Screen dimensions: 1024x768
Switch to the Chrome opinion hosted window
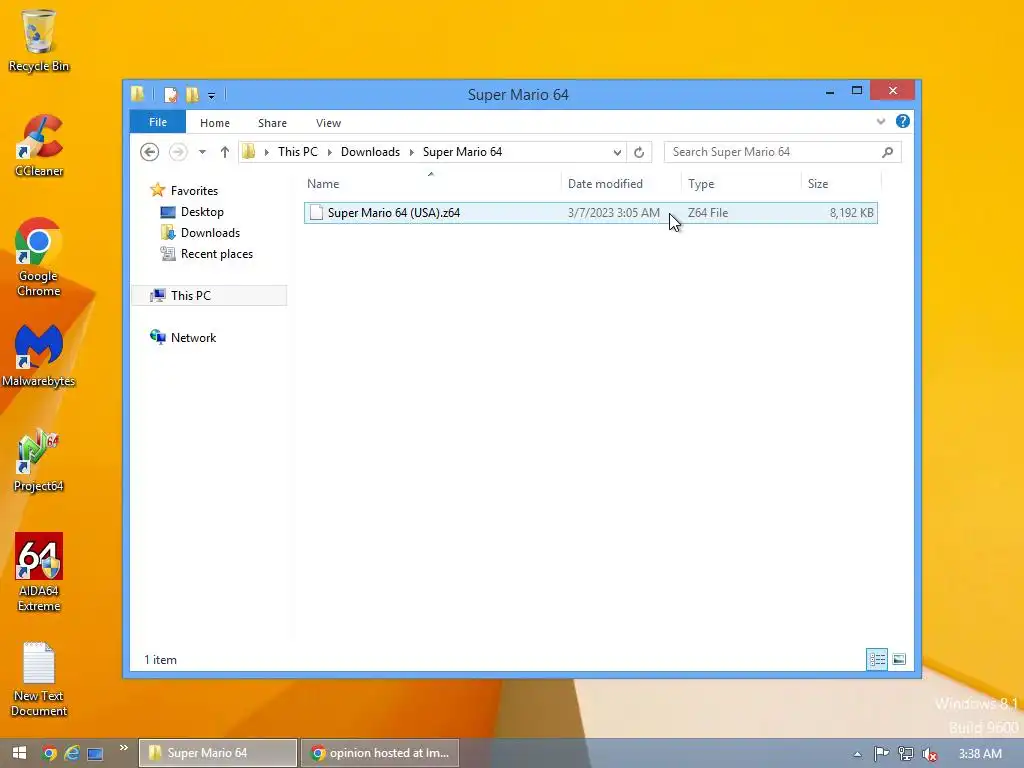(x=380, y=753)
